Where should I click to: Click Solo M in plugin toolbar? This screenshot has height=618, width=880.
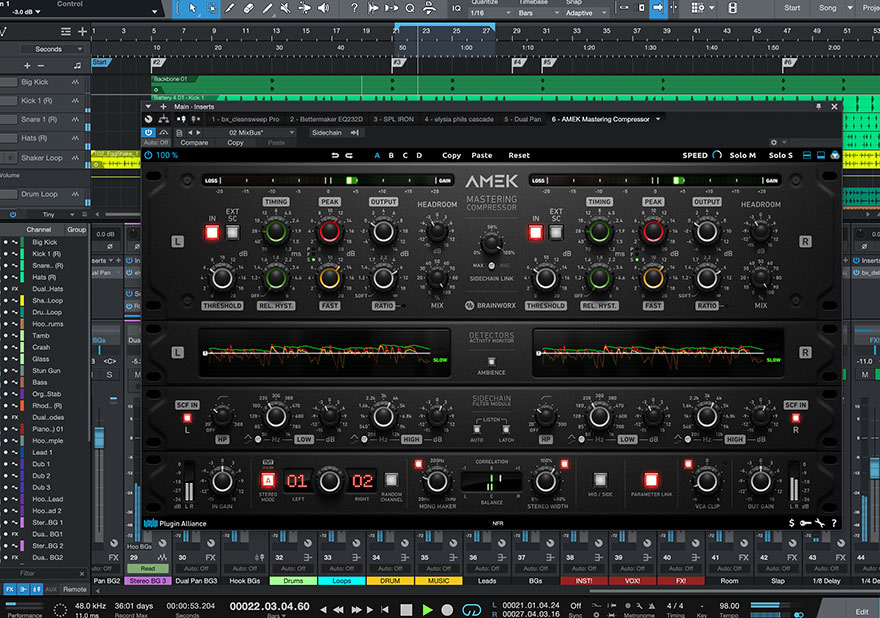[x=742, y=155]
